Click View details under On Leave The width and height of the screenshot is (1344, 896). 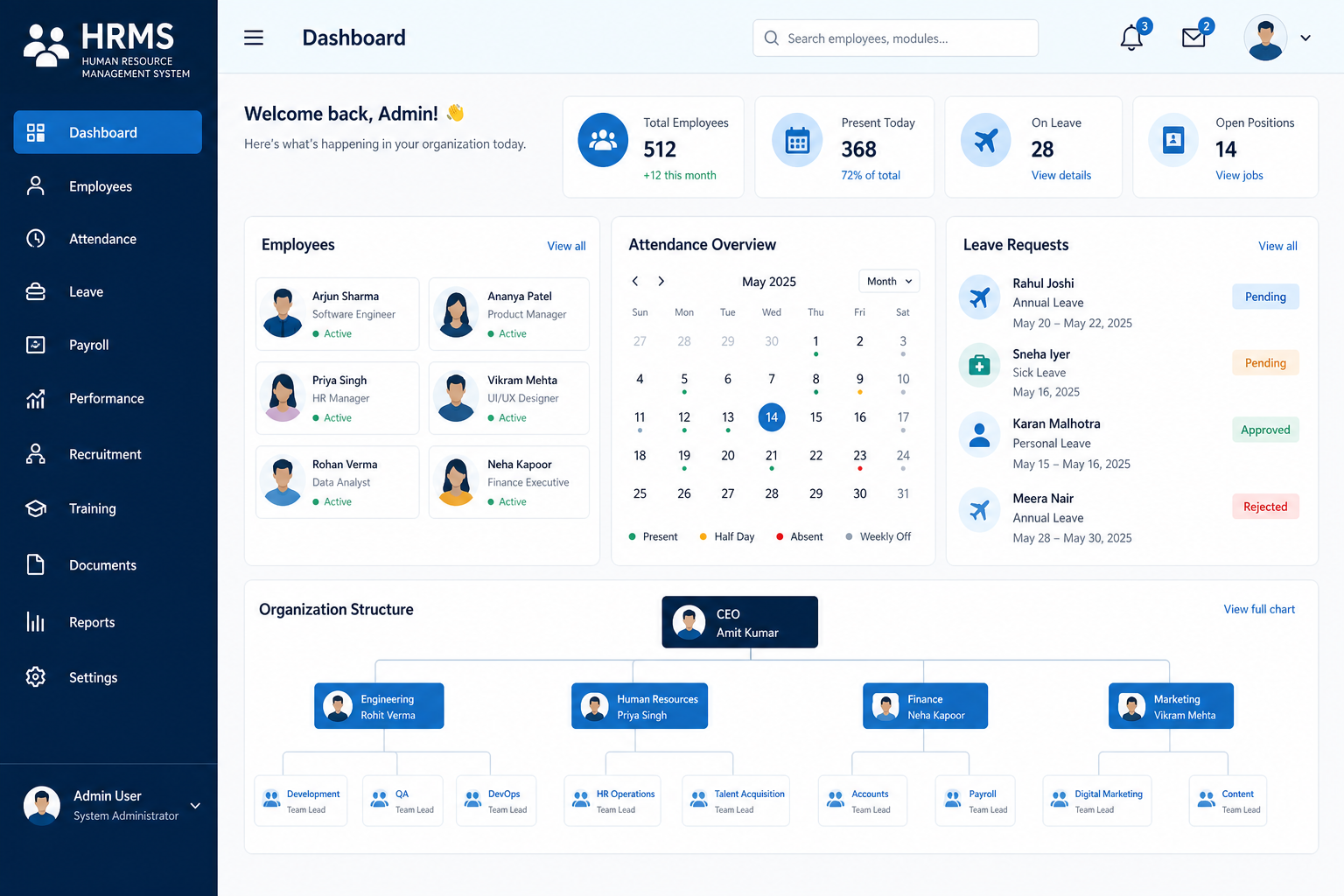tap(1061, 175)
